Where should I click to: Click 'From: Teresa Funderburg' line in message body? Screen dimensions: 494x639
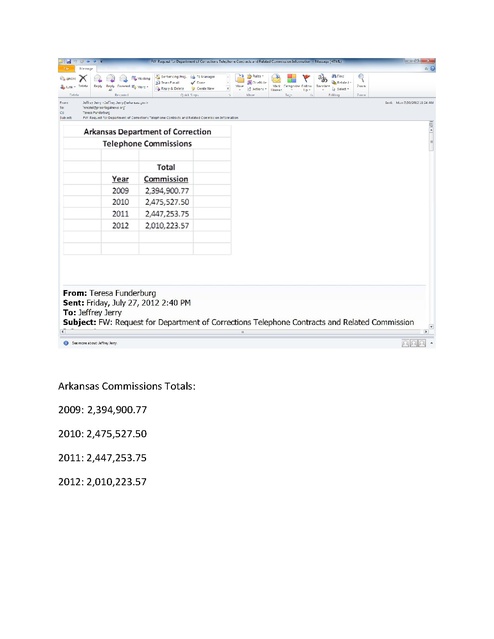(x=109, y=293)
